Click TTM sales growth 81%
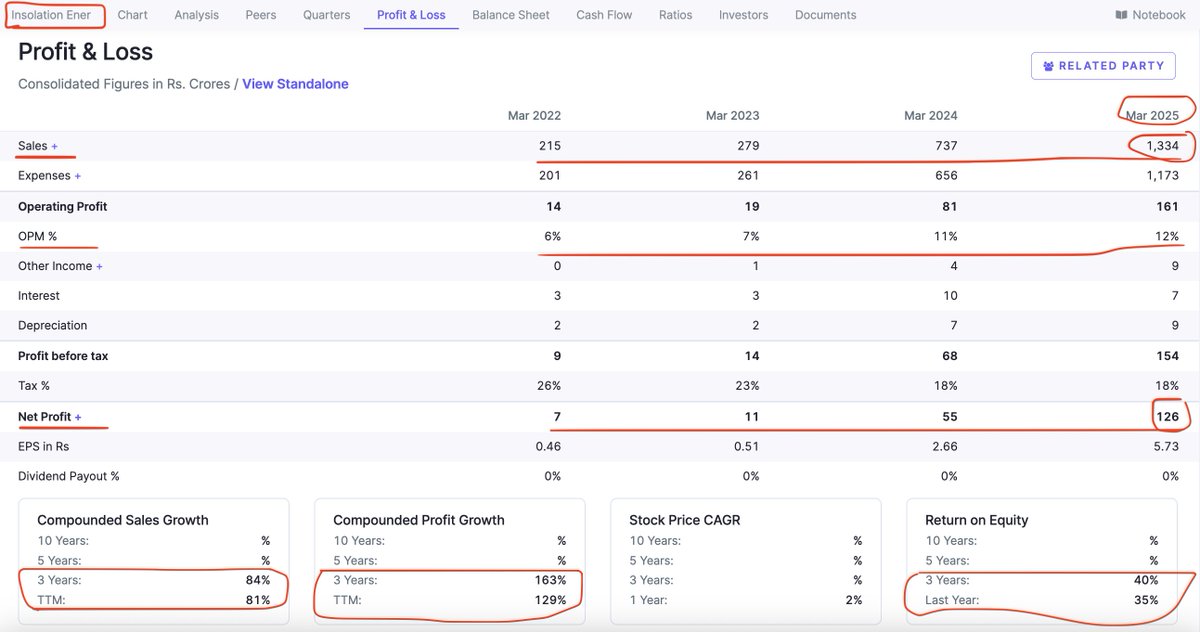 click(x=258, y=600)
